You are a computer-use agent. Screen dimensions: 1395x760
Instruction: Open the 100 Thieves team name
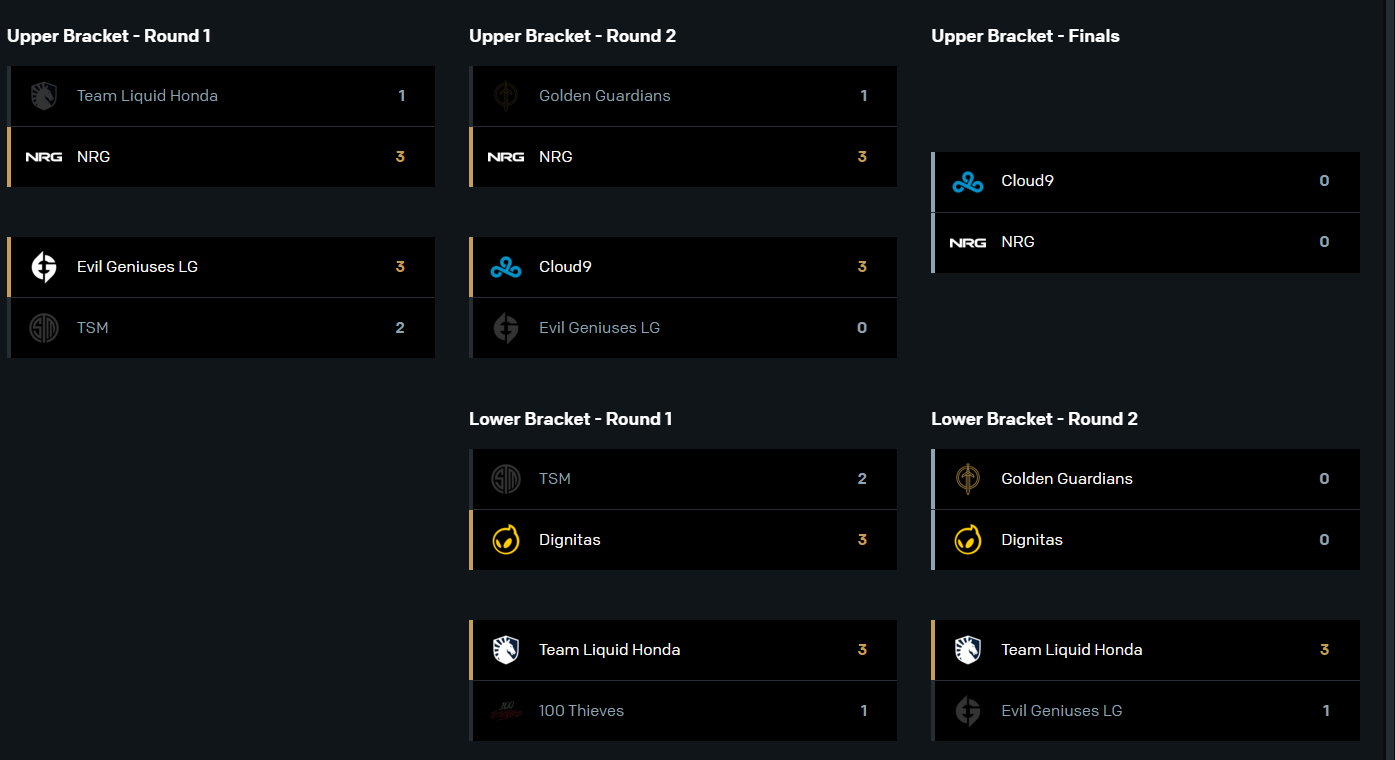[581, 711]
